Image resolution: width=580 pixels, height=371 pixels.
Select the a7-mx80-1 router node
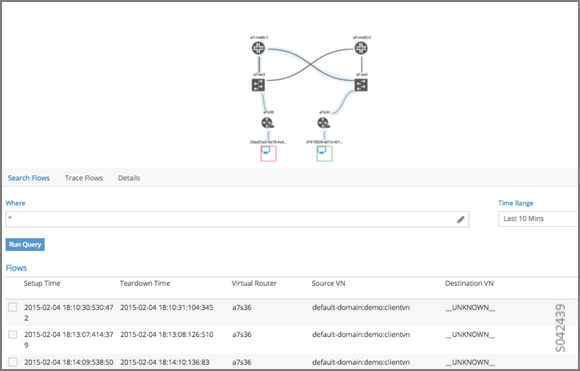click(x=259, y=48)
